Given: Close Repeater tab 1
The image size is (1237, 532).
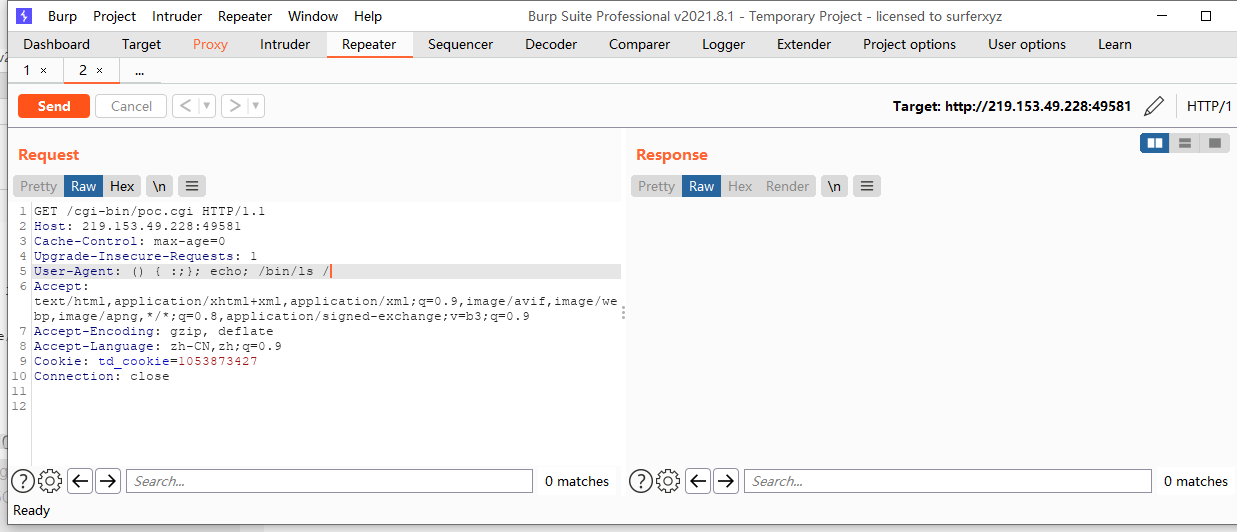Looking at the screenshot, I should 43,71.
